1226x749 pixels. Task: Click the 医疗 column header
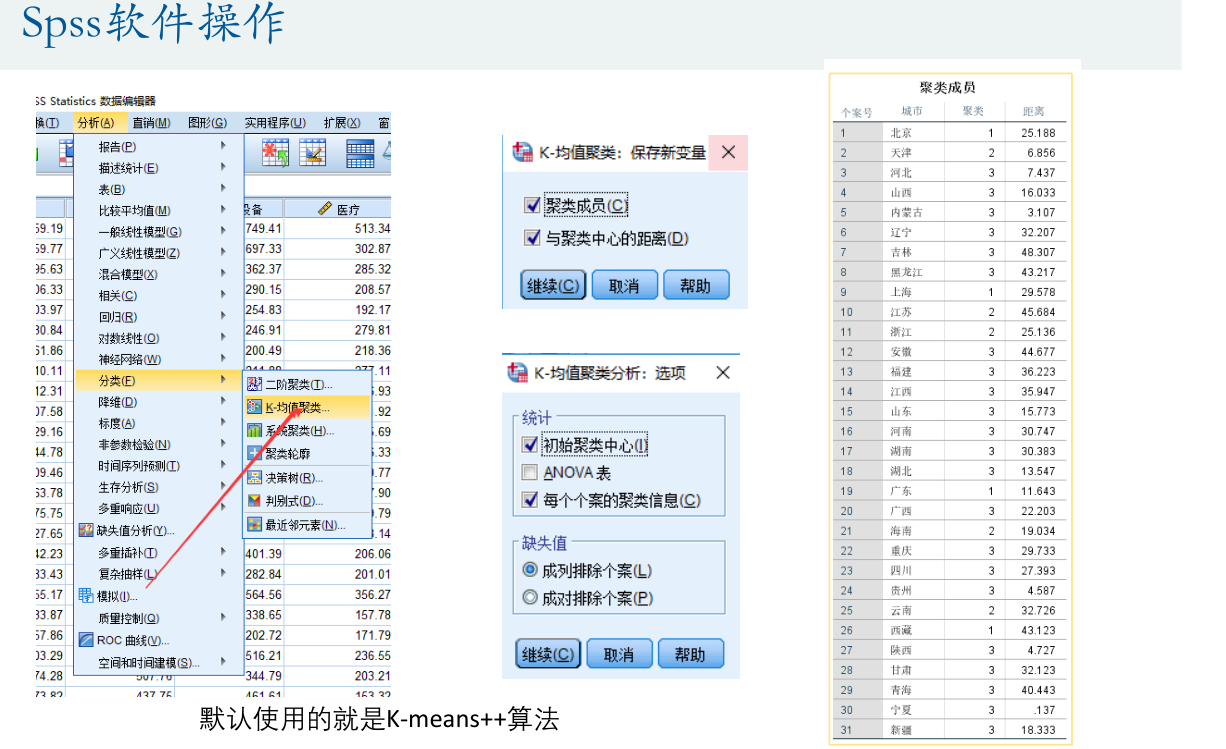point(338,209)
